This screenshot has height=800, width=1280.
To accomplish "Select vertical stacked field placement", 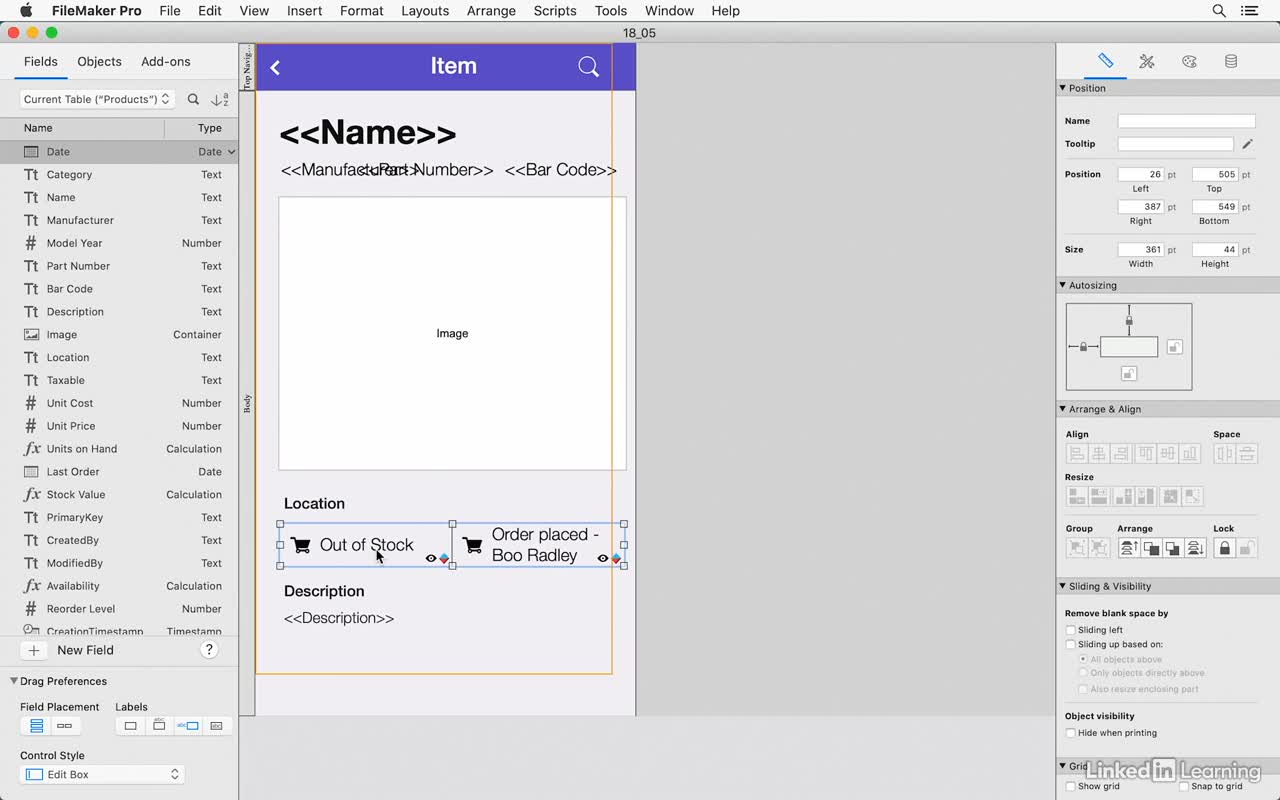I will tap(37, 726).
